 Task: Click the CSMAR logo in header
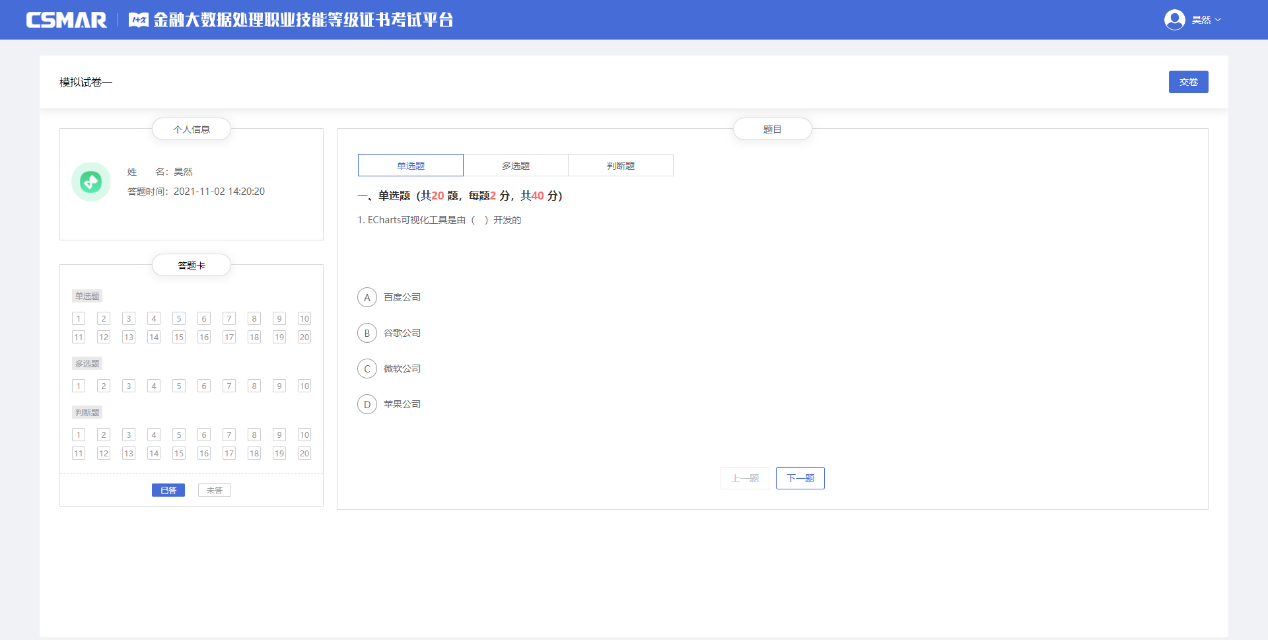(67, 20)
